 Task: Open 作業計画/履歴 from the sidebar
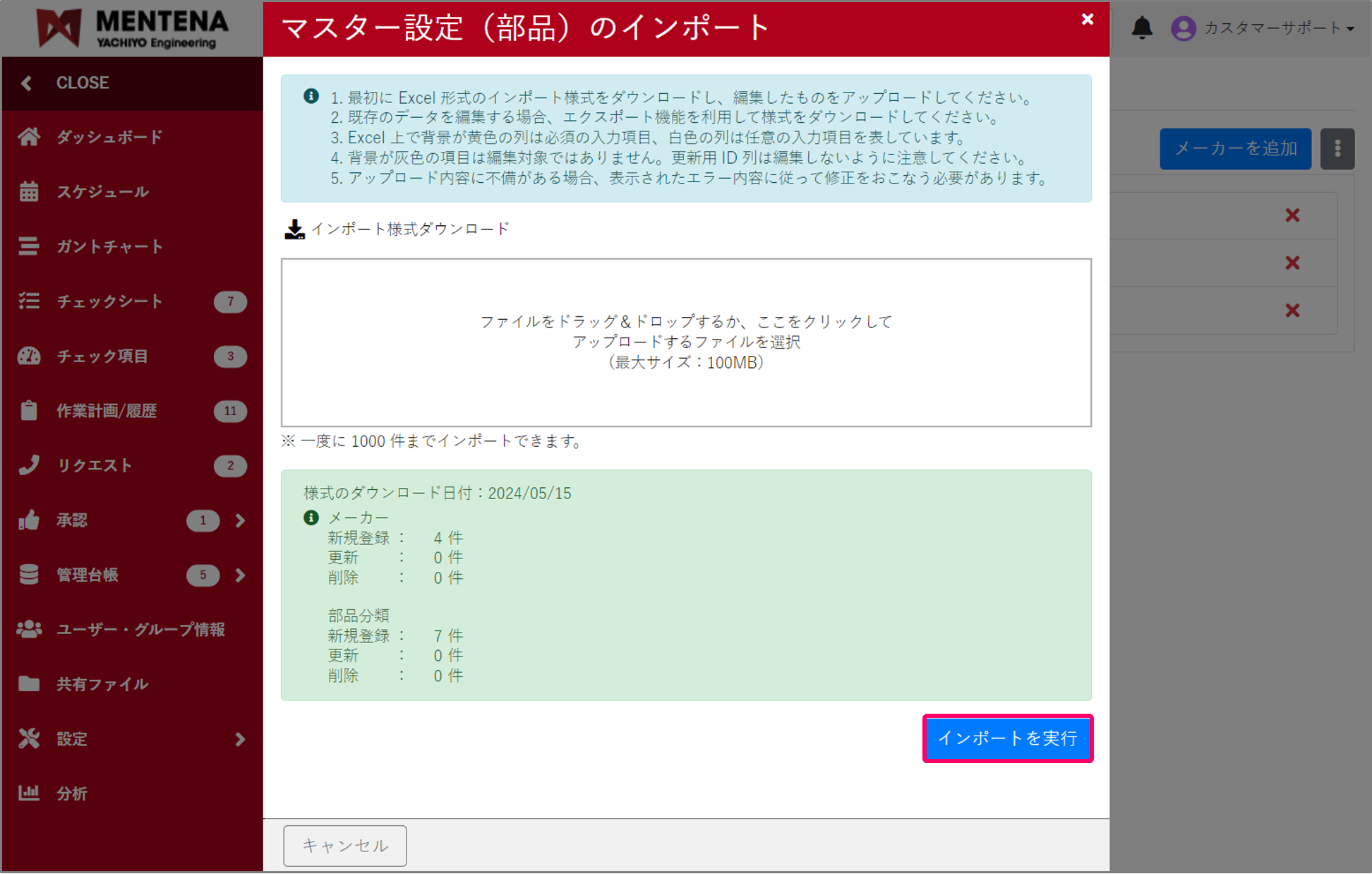[106, 411]
